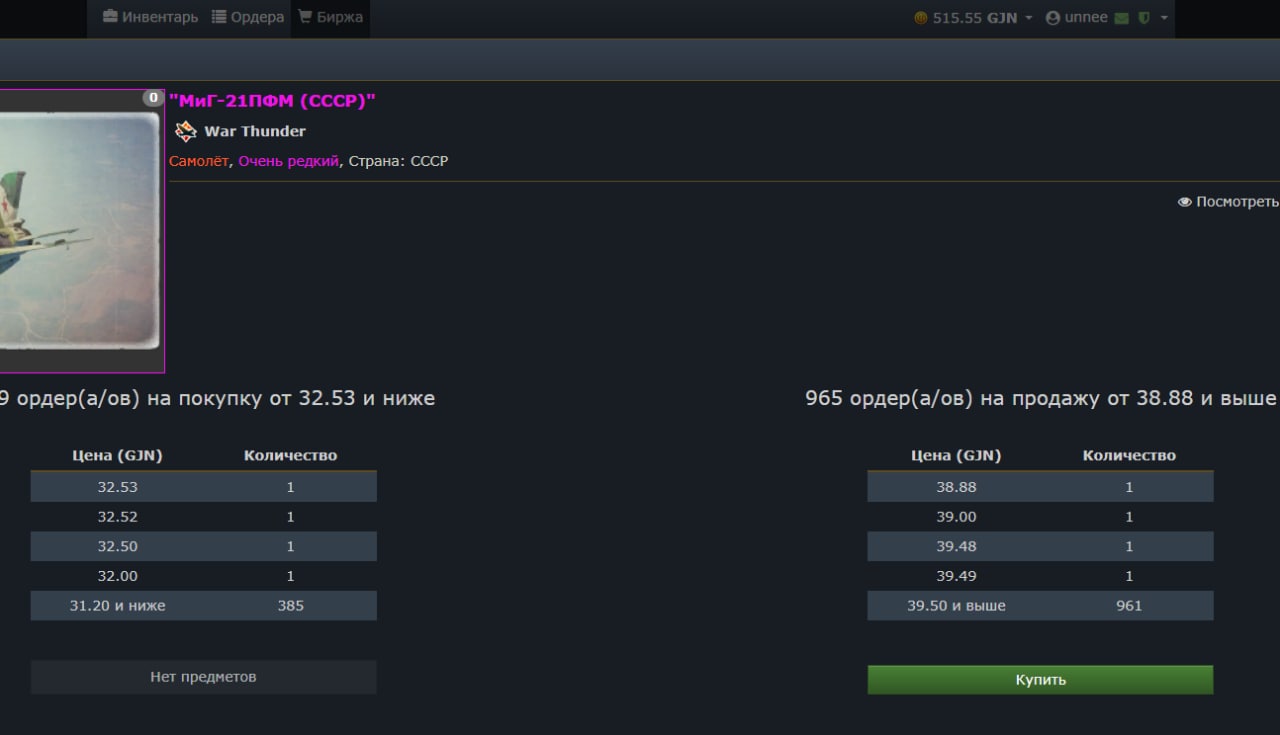1280x735 pixels.
Task: Click the War Thunder game icon
Action: pos(186,131)
